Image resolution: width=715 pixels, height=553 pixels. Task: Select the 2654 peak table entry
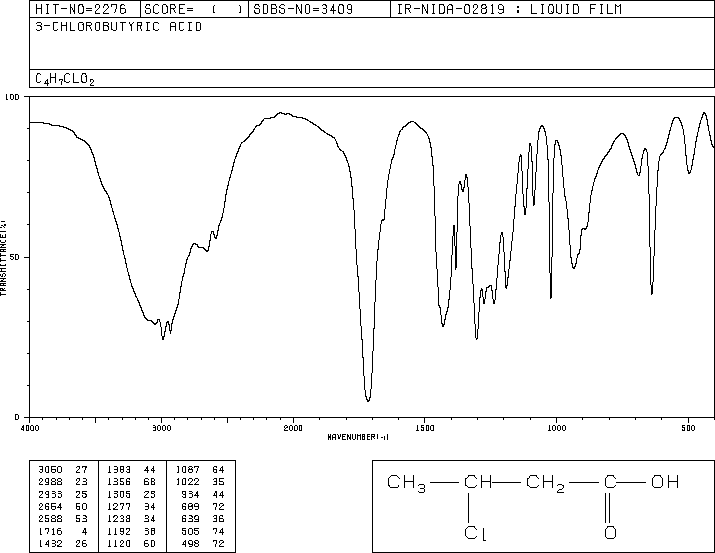(x=50, y=507)
